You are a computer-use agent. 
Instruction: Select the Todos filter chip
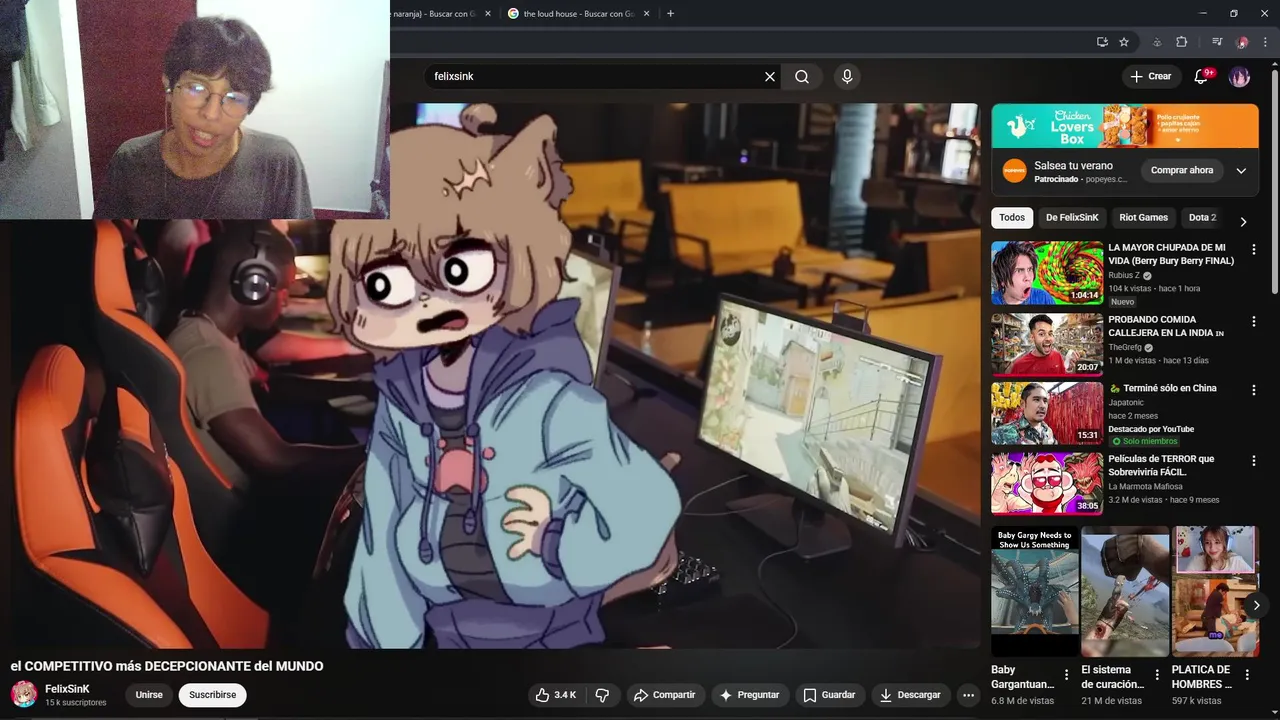coord(1012,218)
